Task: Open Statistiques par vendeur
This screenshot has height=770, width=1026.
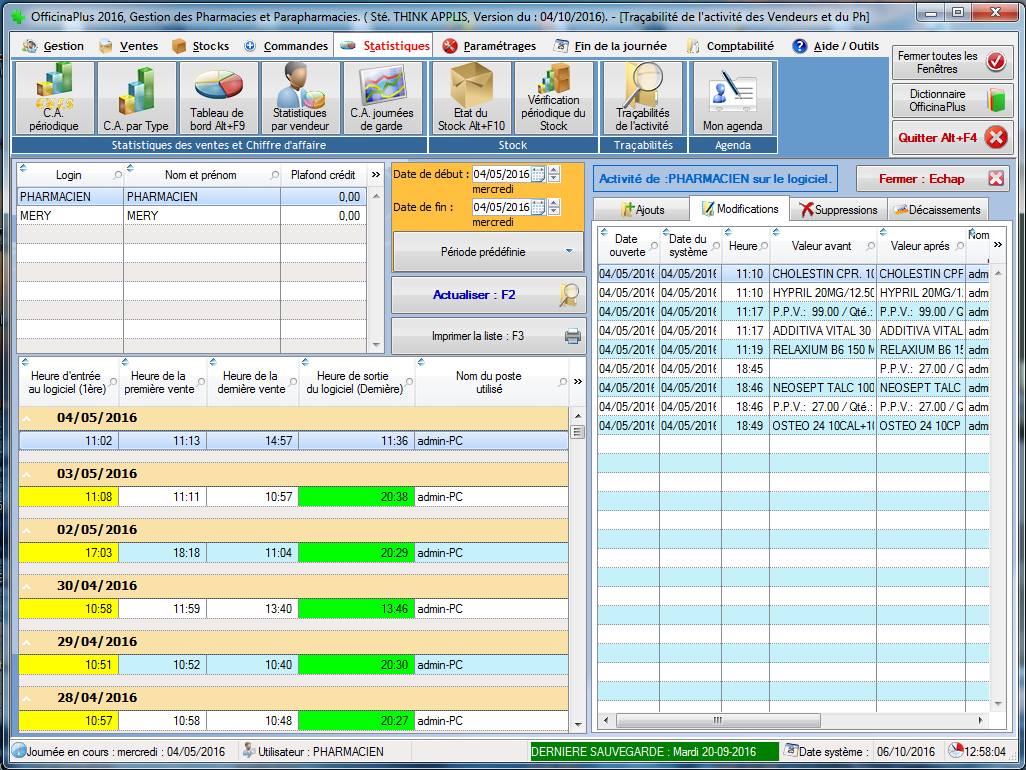Action: 300,98
